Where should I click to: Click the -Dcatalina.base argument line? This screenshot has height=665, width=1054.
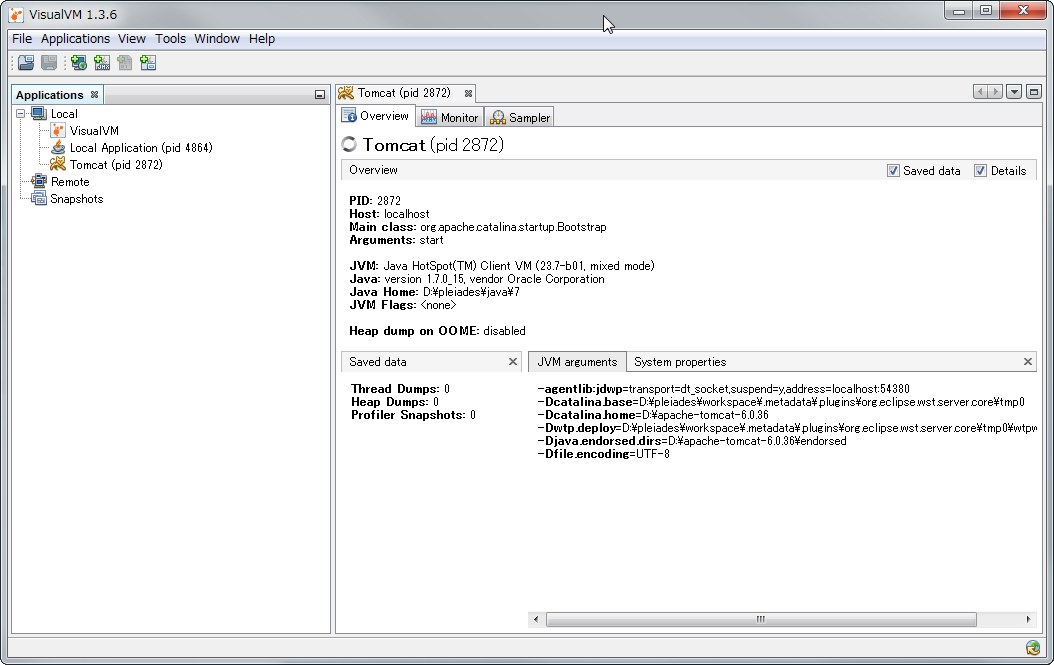tap(781, 401)
